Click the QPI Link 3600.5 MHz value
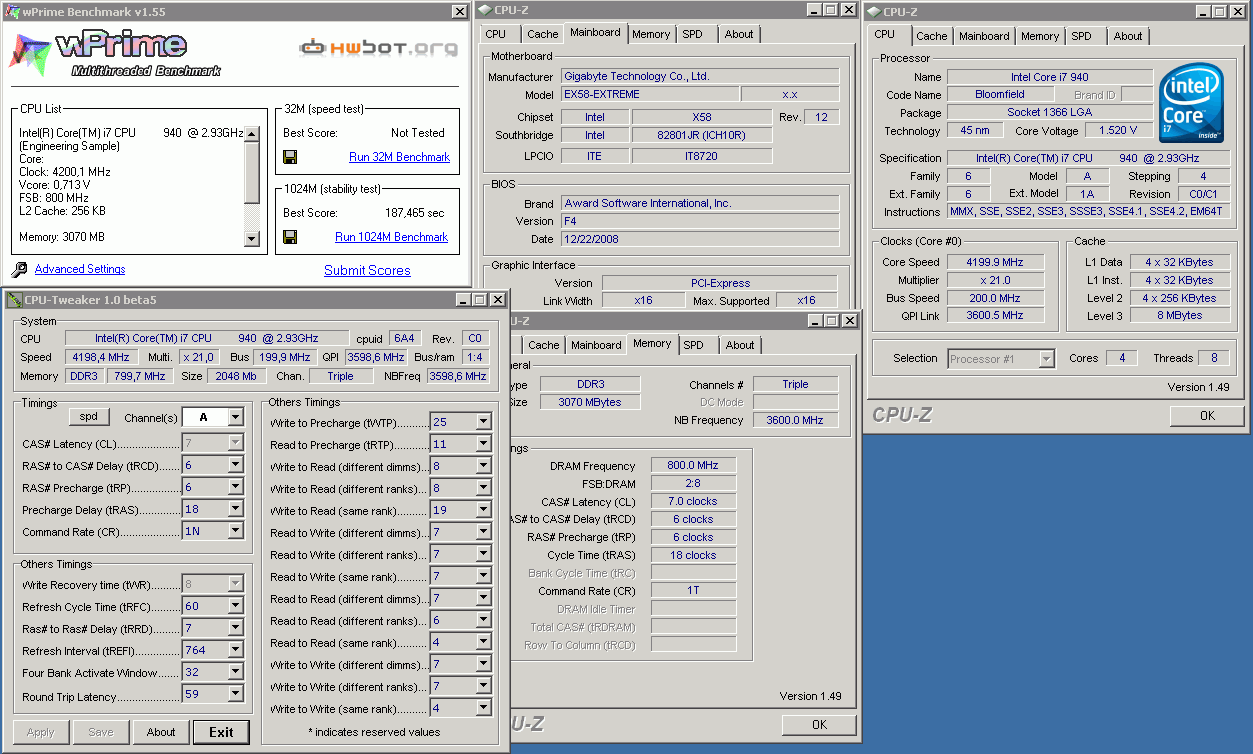This screenshot has height=754, width=1253. (x=995, y=315)
